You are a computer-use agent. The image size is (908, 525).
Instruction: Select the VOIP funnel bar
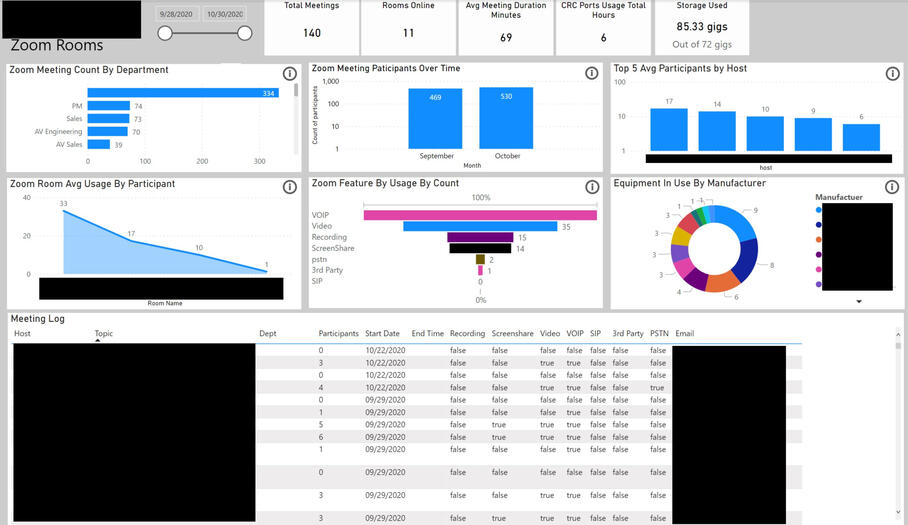point(480,215)
